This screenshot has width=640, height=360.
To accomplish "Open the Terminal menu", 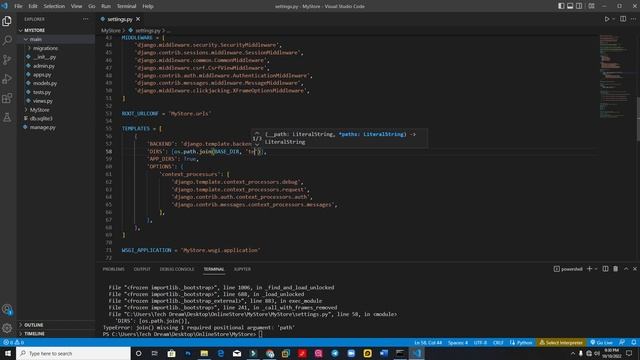I will pos(127,6).
